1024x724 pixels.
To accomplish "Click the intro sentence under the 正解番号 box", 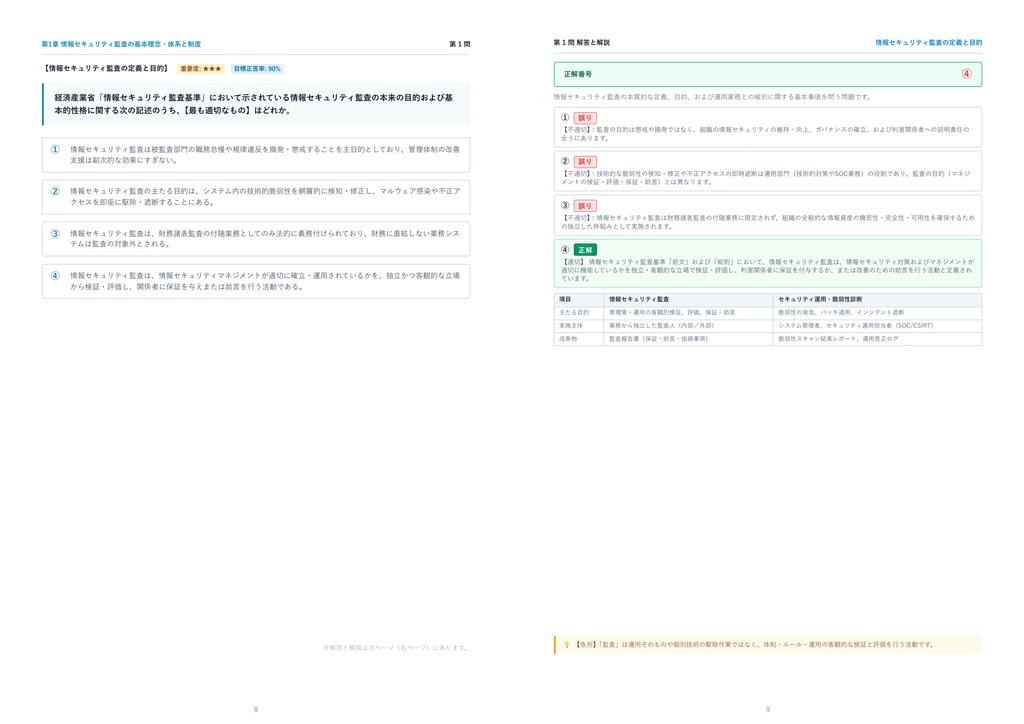I will [x=712, y=97].
